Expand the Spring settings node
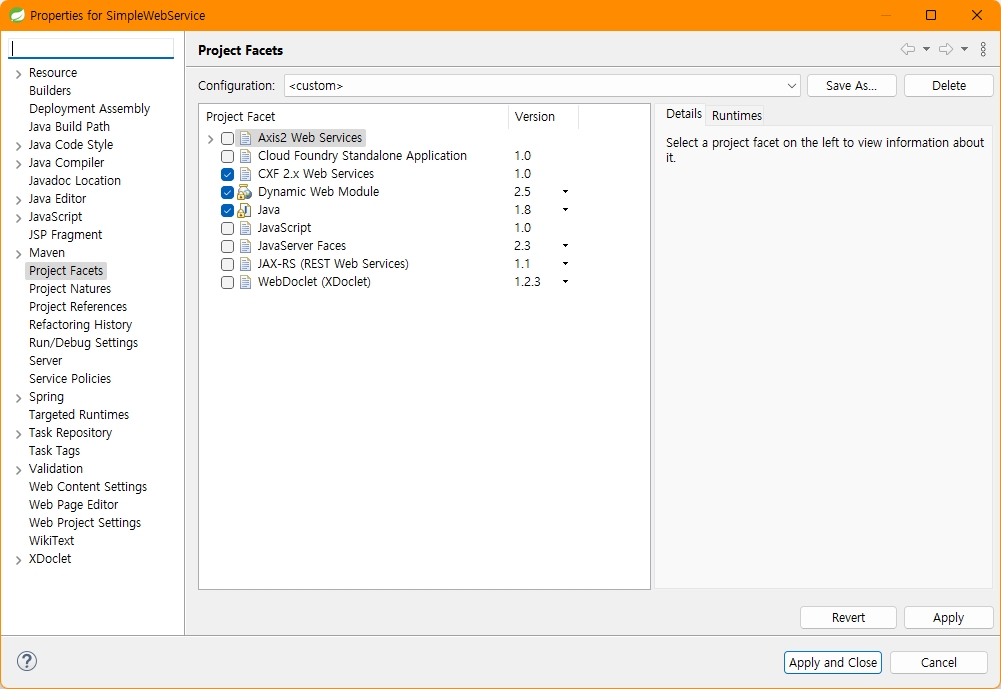Image resolution: width=1001 pixels, height=689 pixels. (x=18, y=398)
